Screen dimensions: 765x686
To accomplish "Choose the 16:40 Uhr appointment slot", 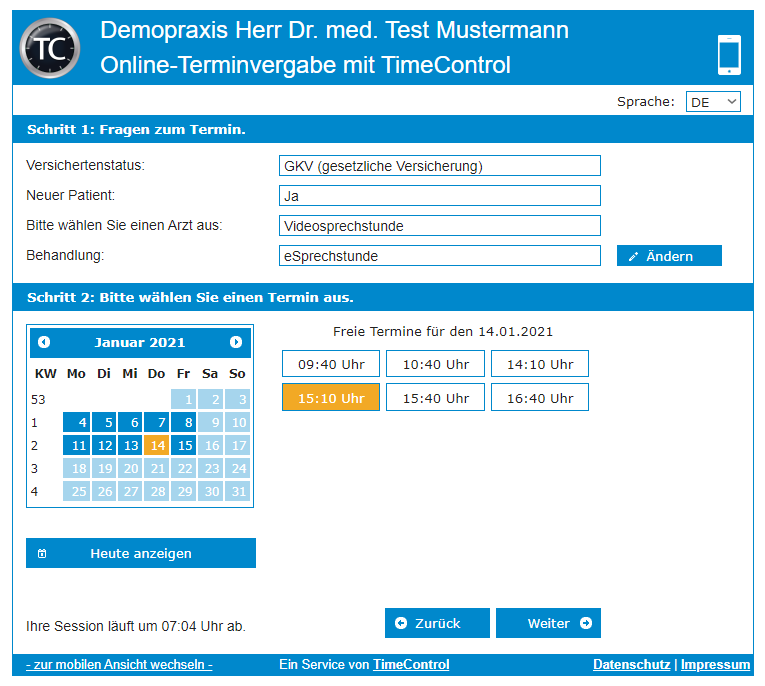I will [539, 398].
